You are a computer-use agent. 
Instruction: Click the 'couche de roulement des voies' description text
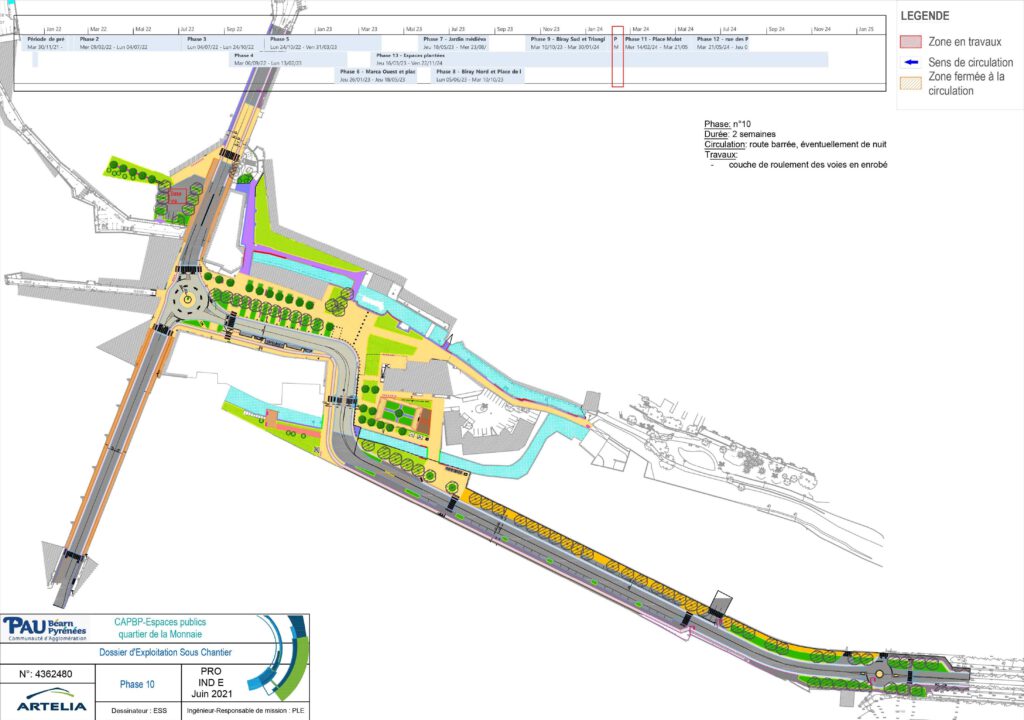(x=807, y=164)
